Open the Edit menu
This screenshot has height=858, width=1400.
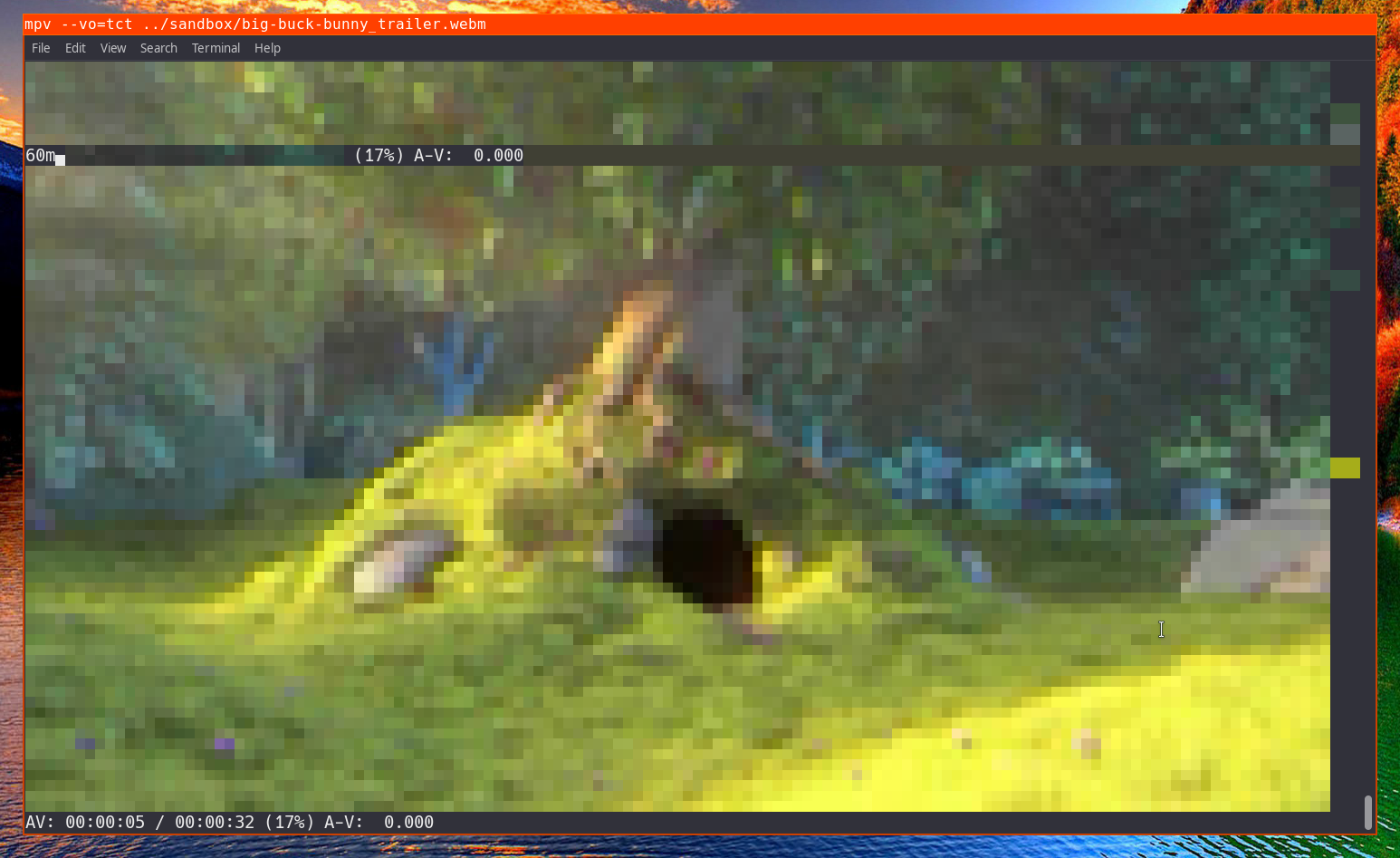click(74, 48)
